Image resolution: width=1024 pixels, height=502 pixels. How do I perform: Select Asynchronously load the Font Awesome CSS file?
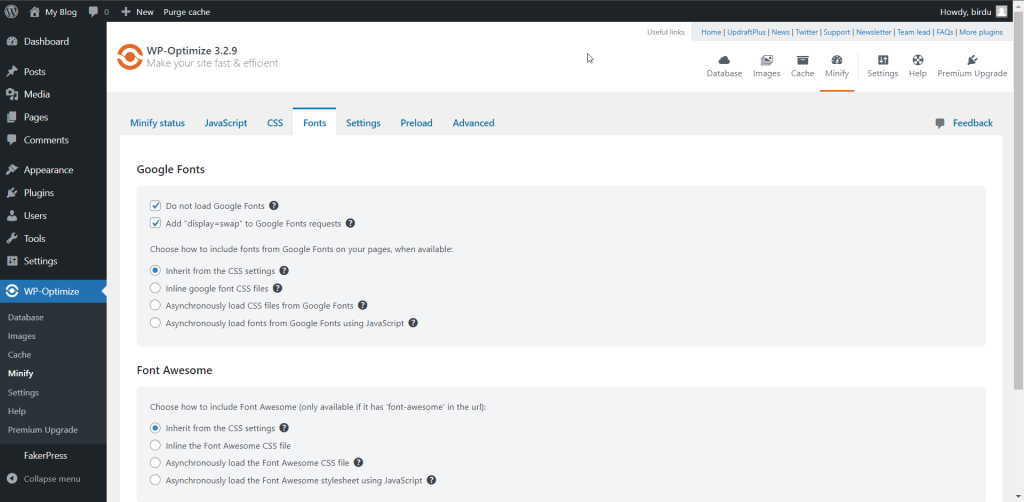[155, 463]
